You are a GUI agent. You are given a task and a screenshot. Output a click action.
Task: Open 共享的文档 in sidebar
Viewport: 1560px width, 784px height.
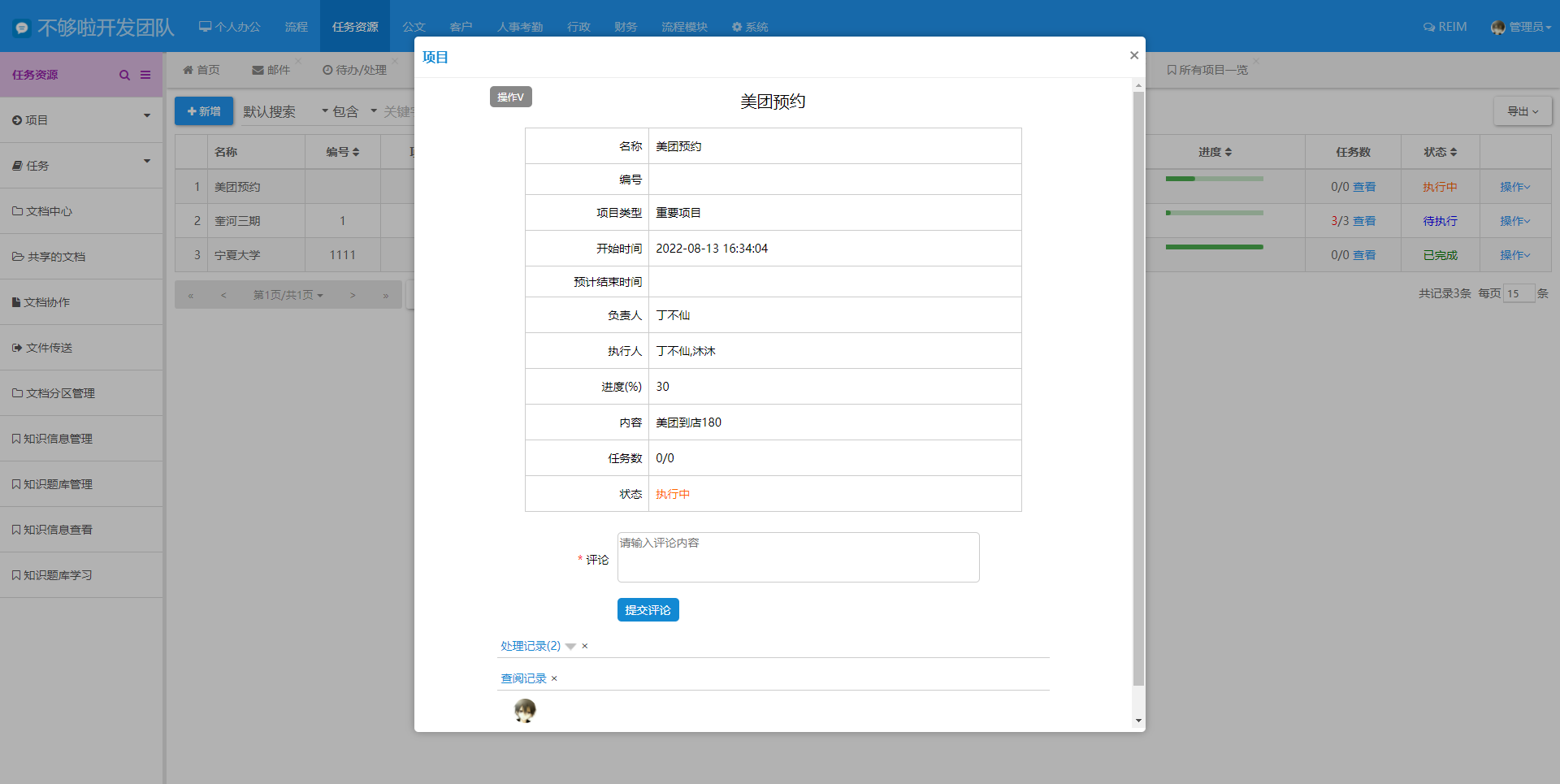81,257
